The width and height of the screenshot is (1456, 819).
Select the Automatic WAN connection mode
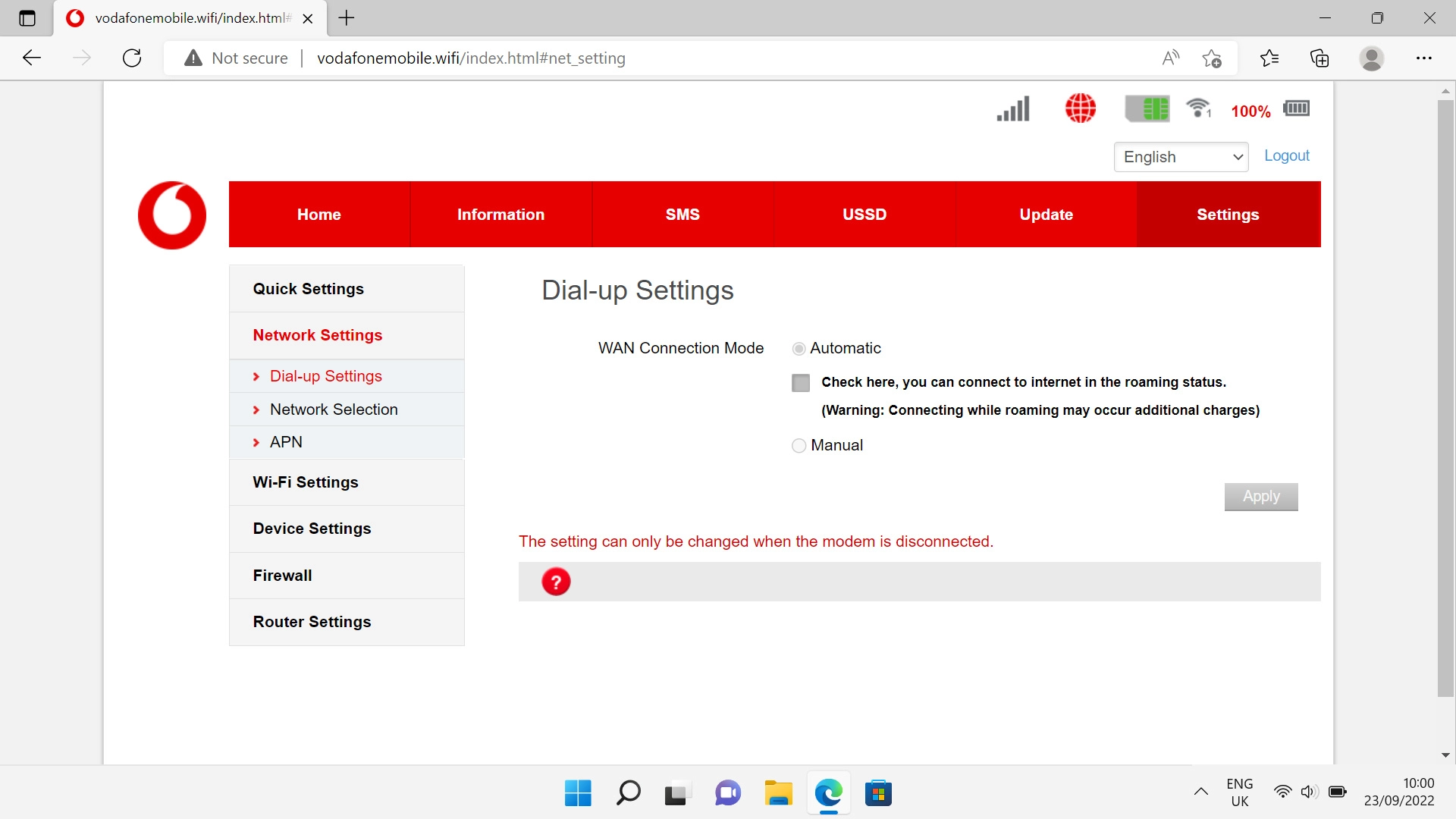click(799, 348)
